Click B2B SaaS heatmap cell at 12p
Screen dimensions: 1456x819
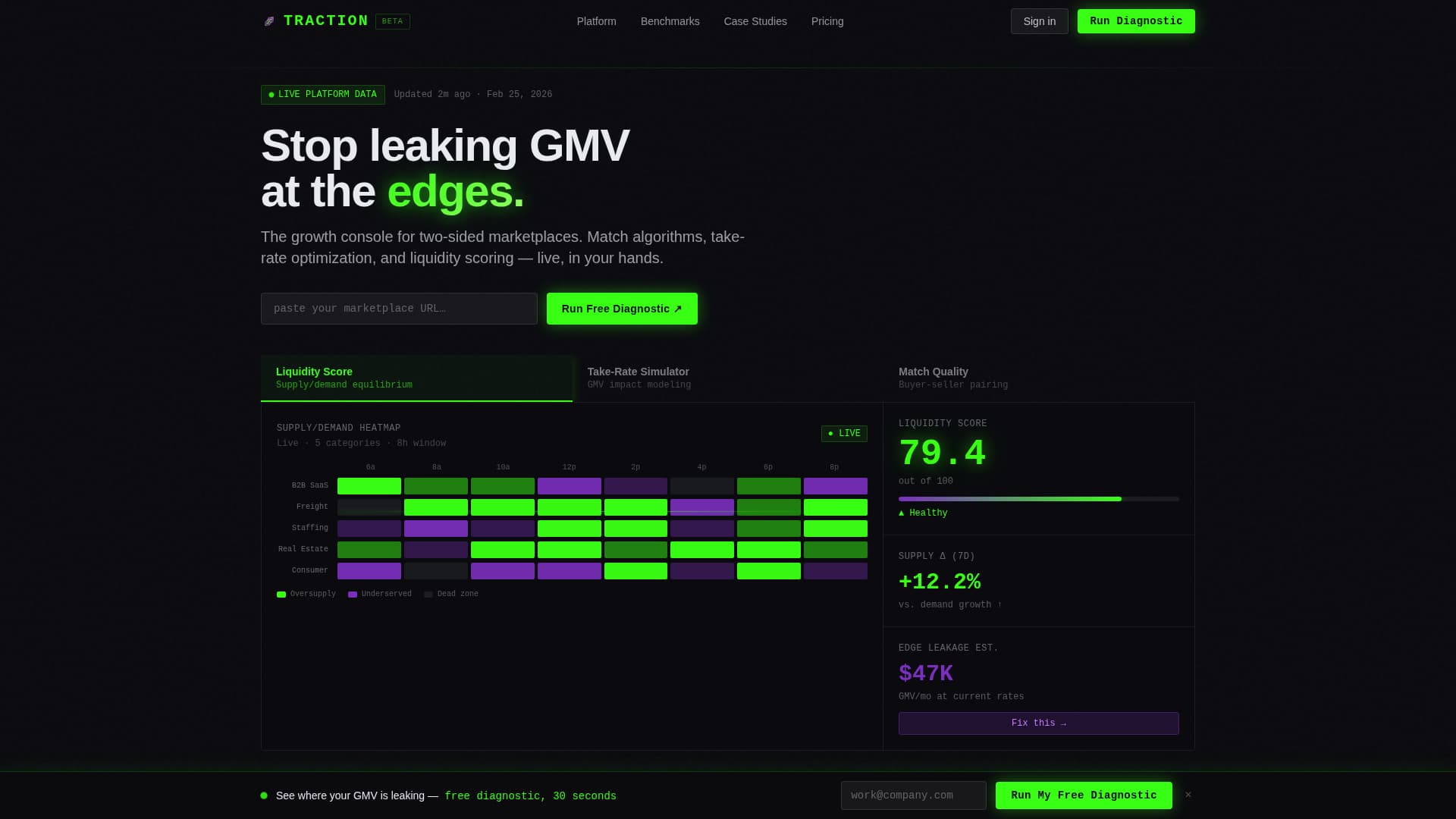click(x=569, y=486)
